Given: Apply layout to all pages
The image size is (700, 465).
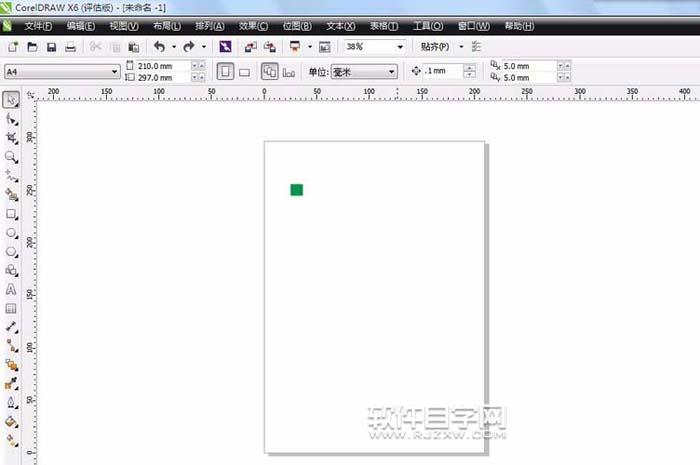Looking at the screenshot, I should click(x=270, y=71).
